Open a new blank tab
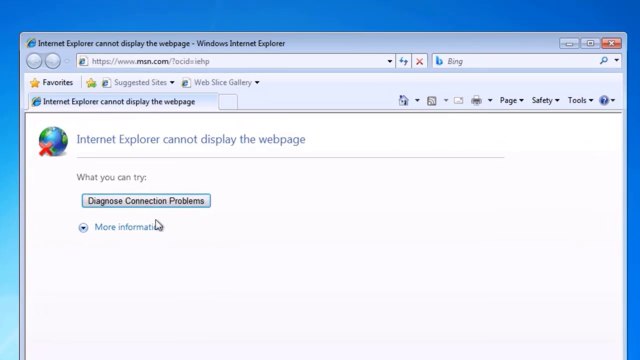Viewport: 640px width, 360px height. (228, 102)
